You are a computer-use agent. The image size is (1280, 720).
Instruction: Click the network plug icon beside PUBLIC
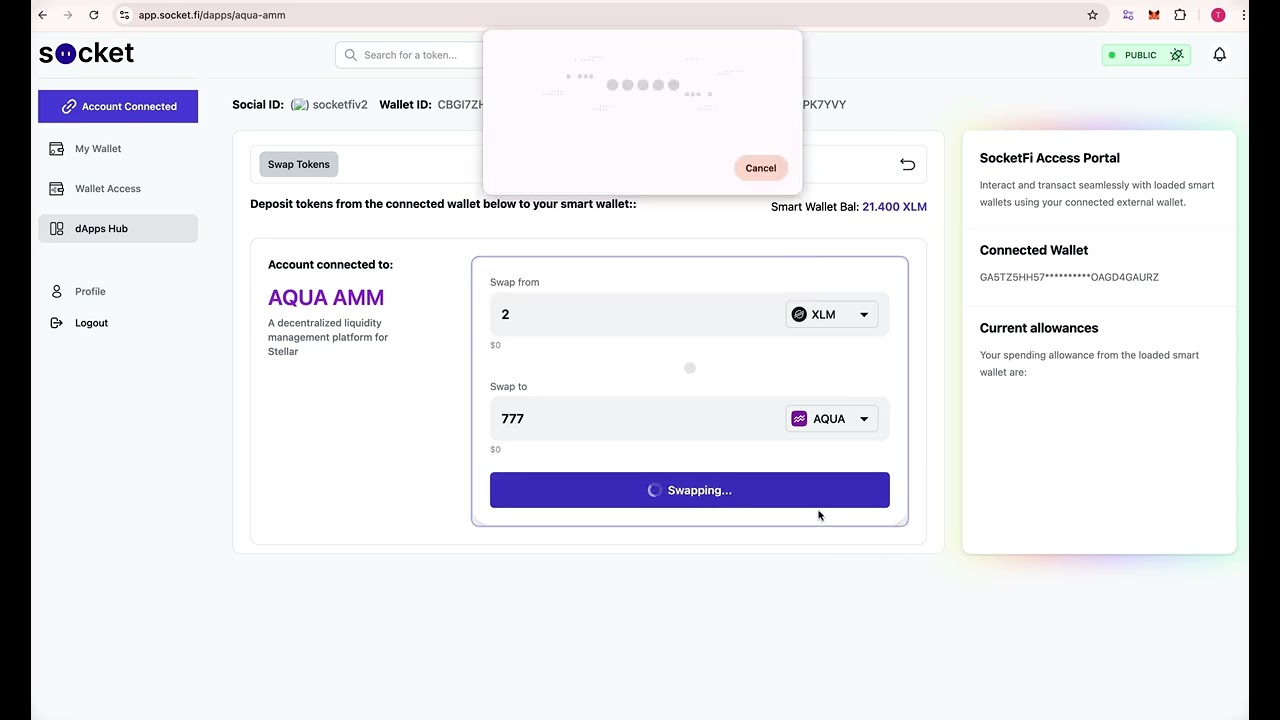[1176, 55]
